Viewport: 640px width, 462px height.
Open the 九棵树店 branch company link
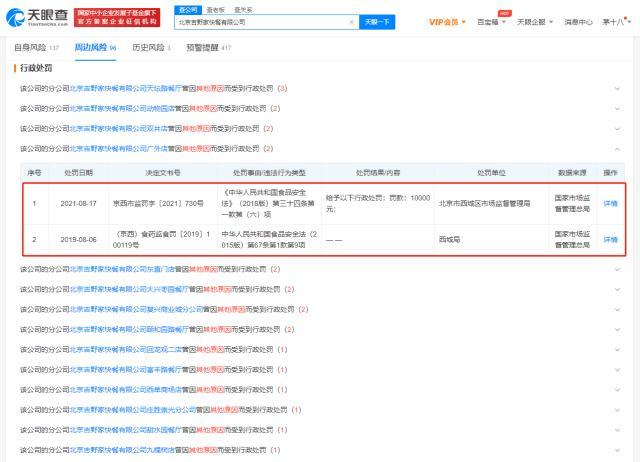click(122, 450)
